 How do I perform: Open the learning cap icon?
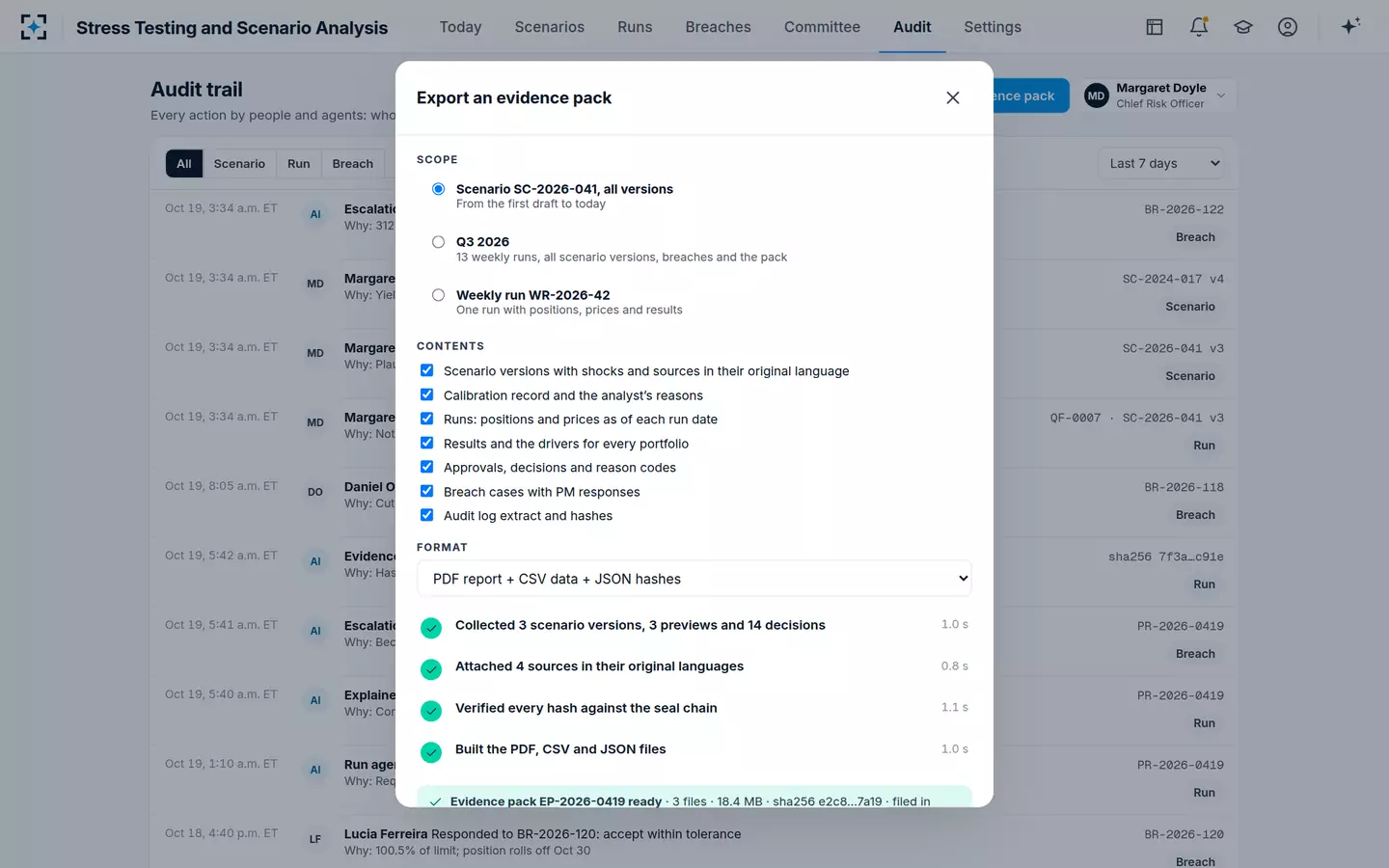click(x=1243, y=27)
